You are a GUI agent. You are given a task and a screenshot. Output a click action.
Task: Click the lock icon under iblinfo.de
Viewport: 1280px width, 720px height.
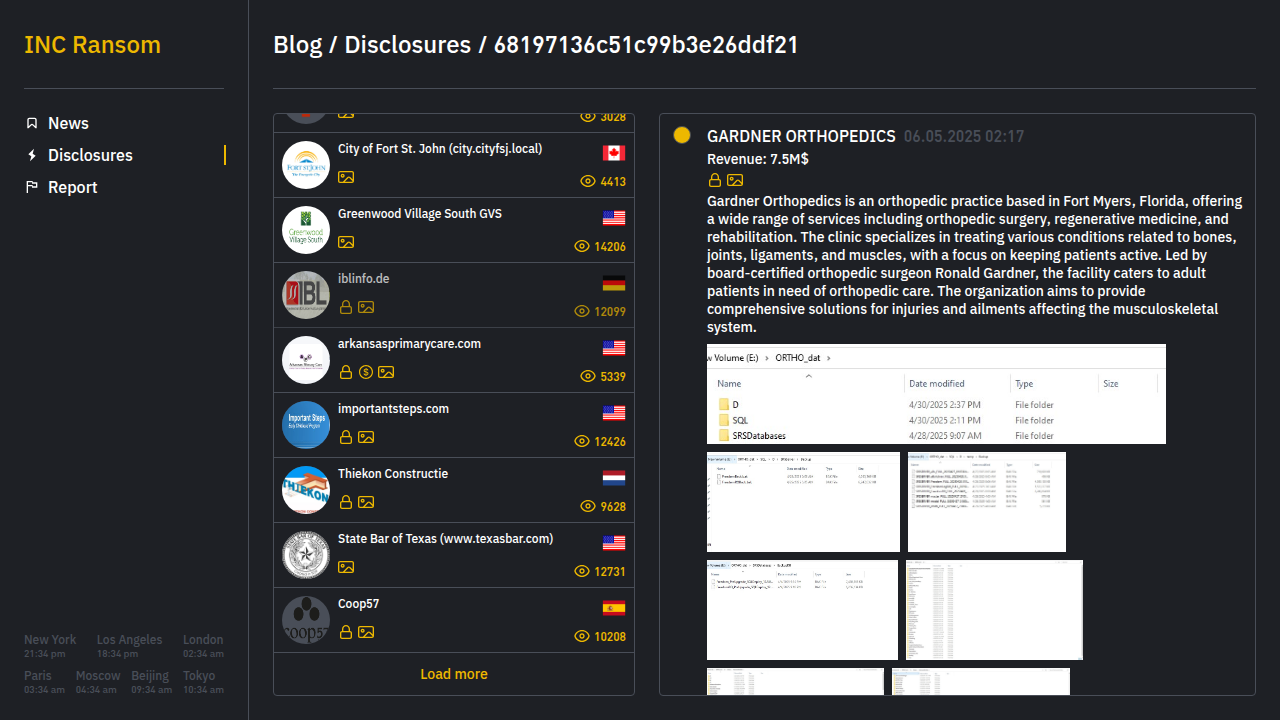click(346, 307)
